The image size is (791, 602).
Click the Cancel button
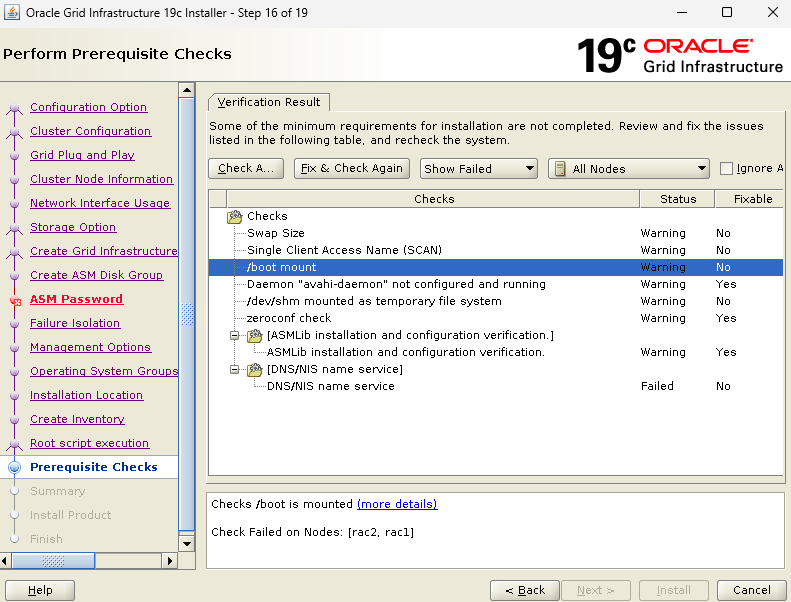coord(752,590)
